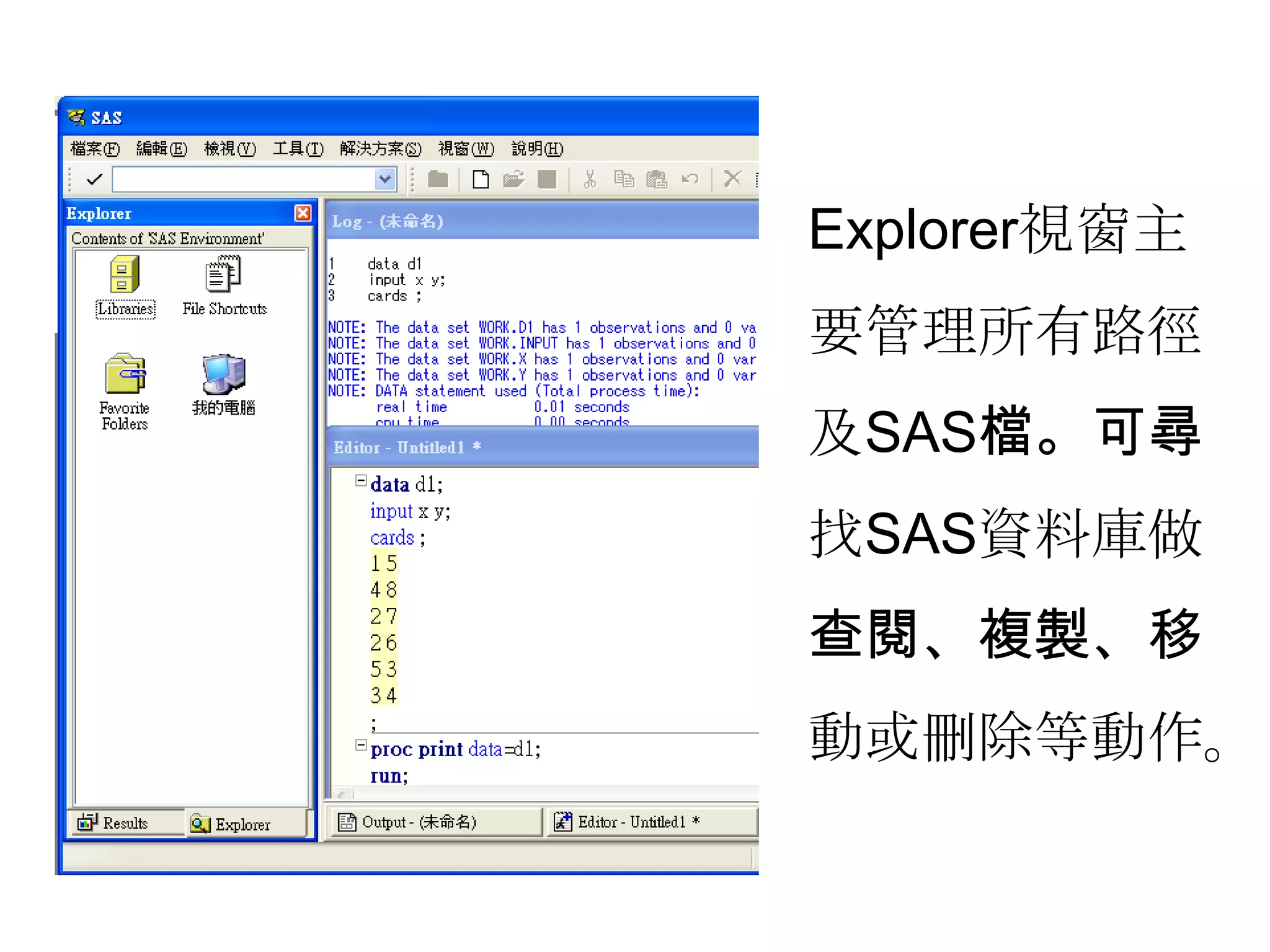Click the dark folder icon in toolbar

[438, 179]
